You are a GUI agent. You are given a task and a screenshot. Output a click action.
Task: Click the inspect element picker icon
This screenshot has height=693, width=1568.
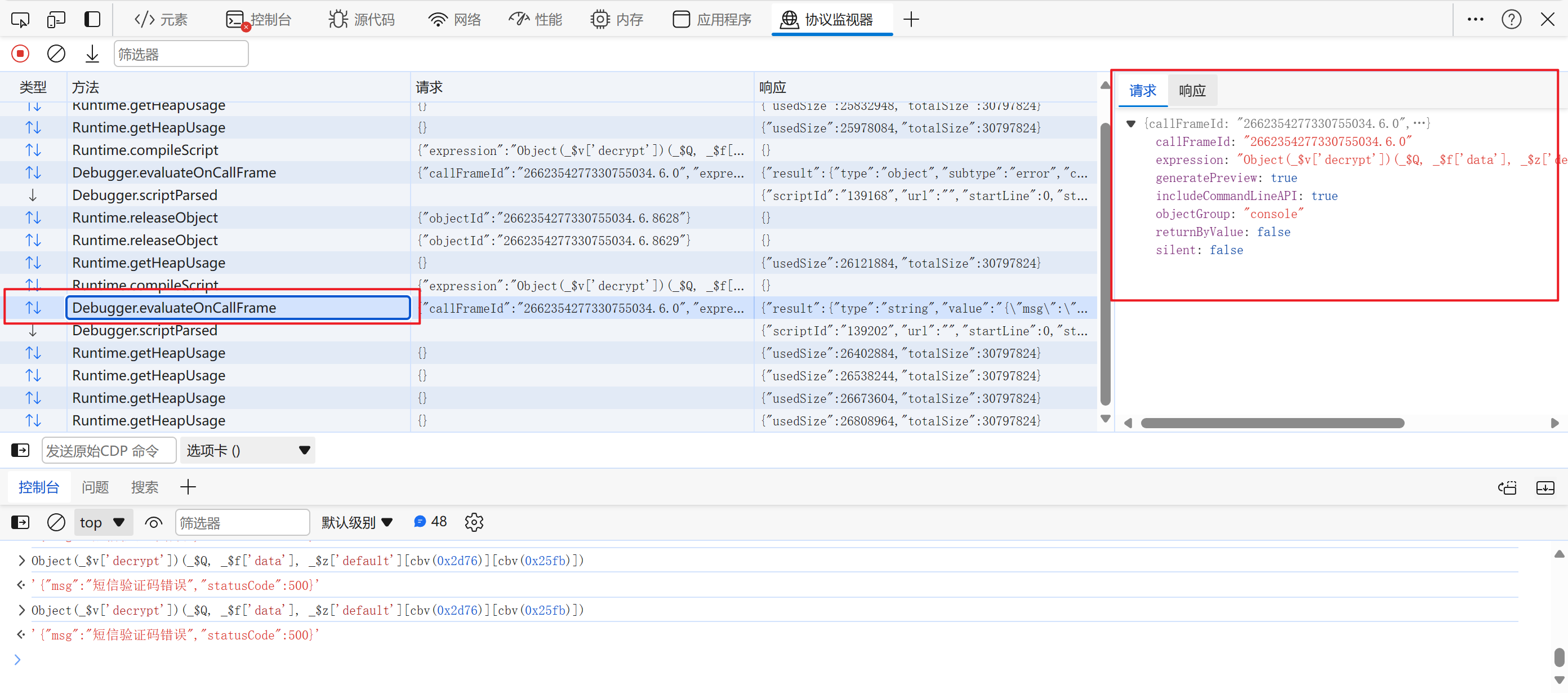click(20, 20)
